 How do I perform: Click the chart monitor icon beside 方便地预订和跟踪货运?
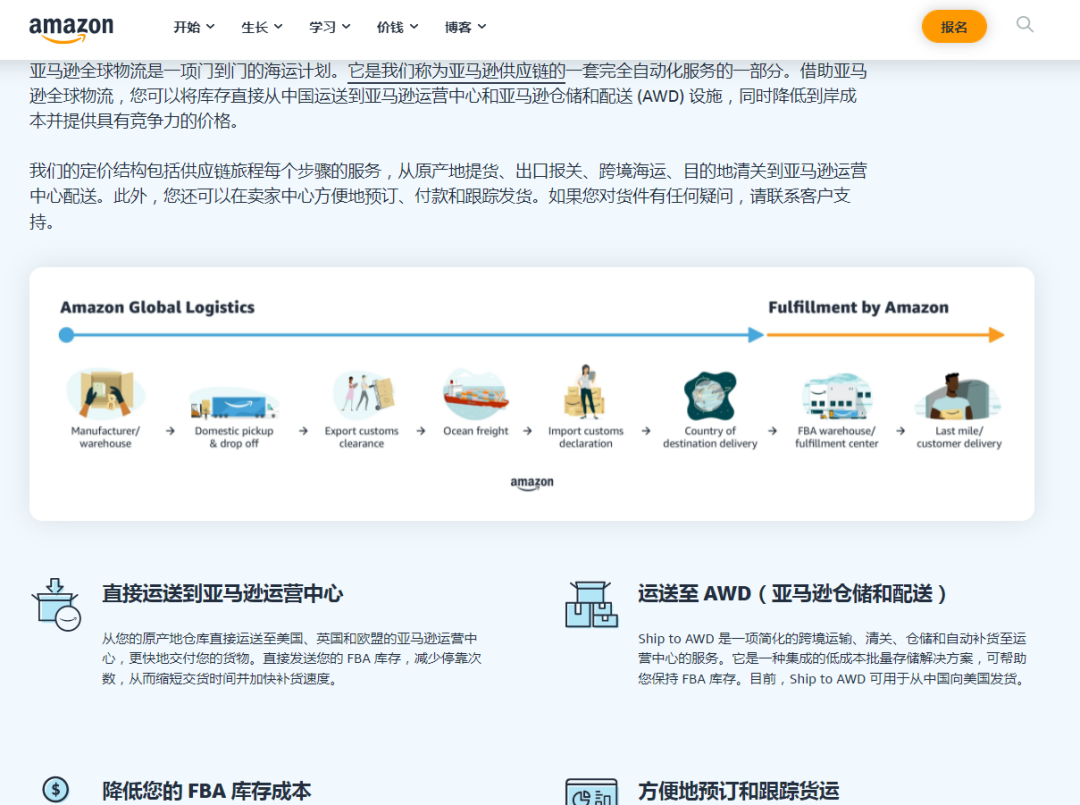pos(591,792)
